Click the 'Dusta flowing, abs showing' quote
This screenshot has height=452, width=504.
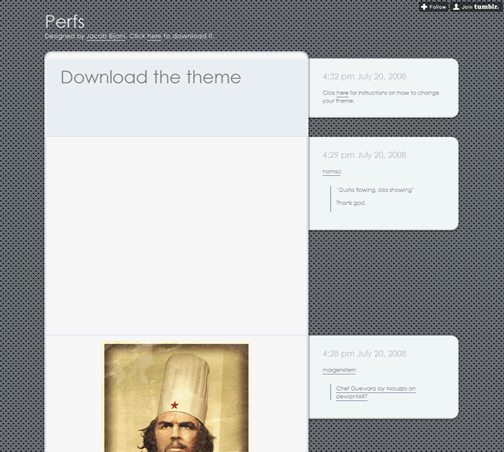(375, 190)
